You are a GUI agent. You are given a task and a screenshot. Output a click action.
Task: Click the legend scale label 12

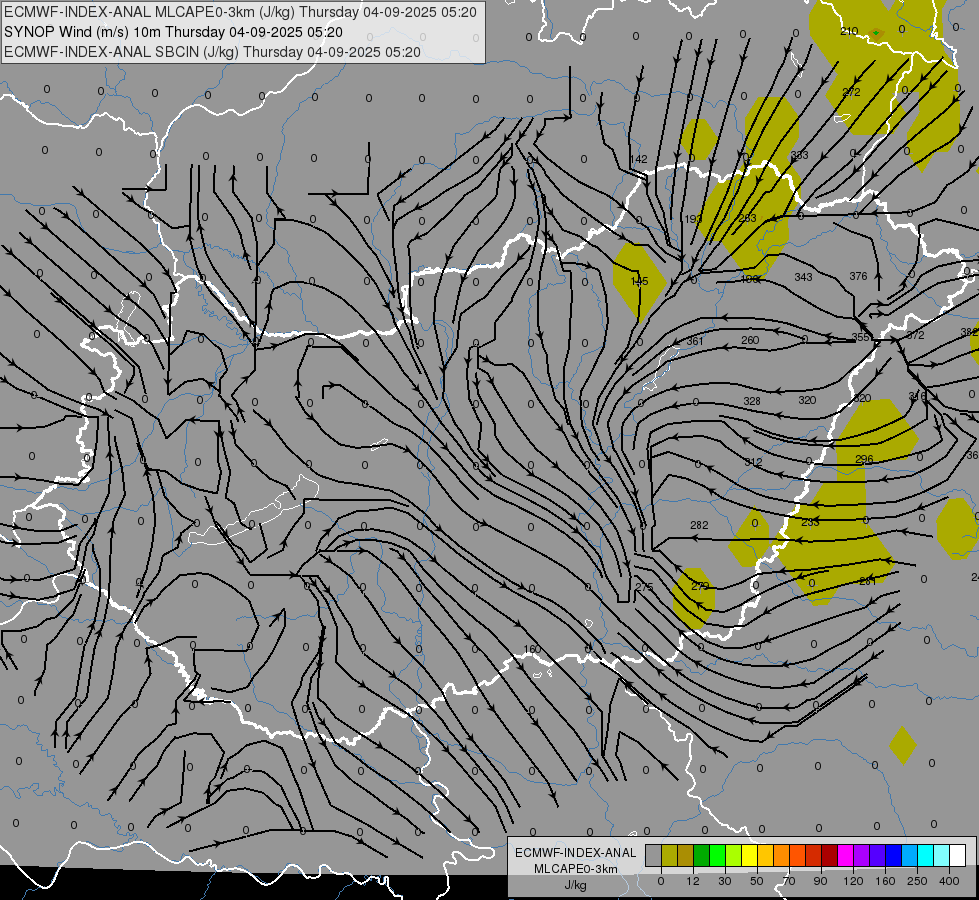(693, 881)
